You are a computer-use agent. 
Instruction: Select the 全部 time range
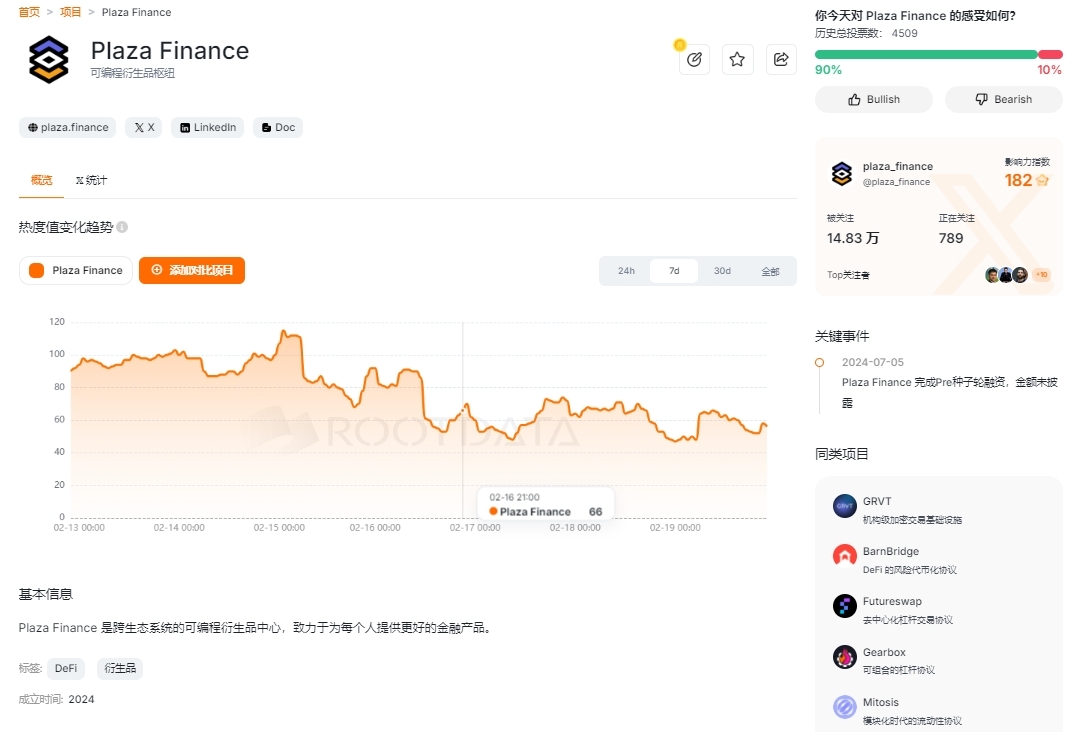click(x=770, y=271)
